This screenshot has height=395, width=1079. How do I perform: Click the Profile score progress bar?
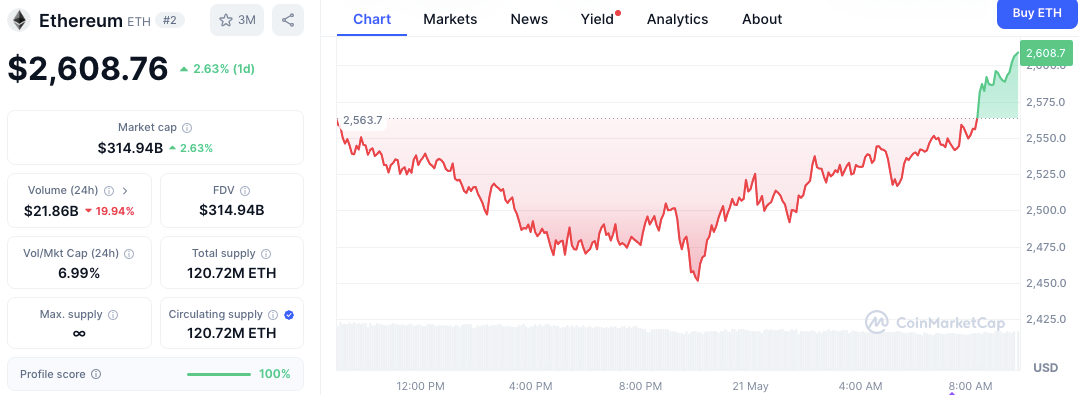[x=219, y=374]
